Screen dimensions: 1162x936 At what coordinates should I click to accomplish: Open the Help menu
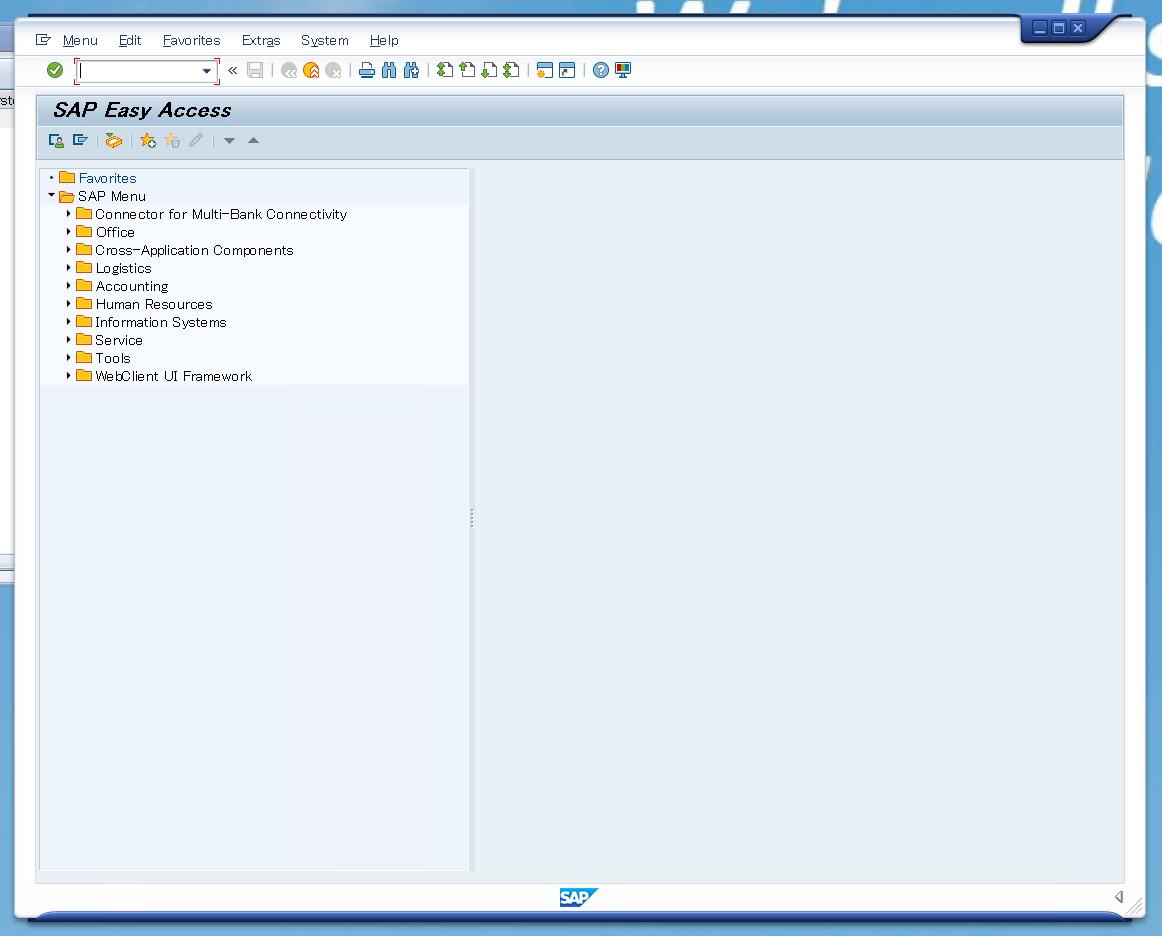click(x=384, y=41)
